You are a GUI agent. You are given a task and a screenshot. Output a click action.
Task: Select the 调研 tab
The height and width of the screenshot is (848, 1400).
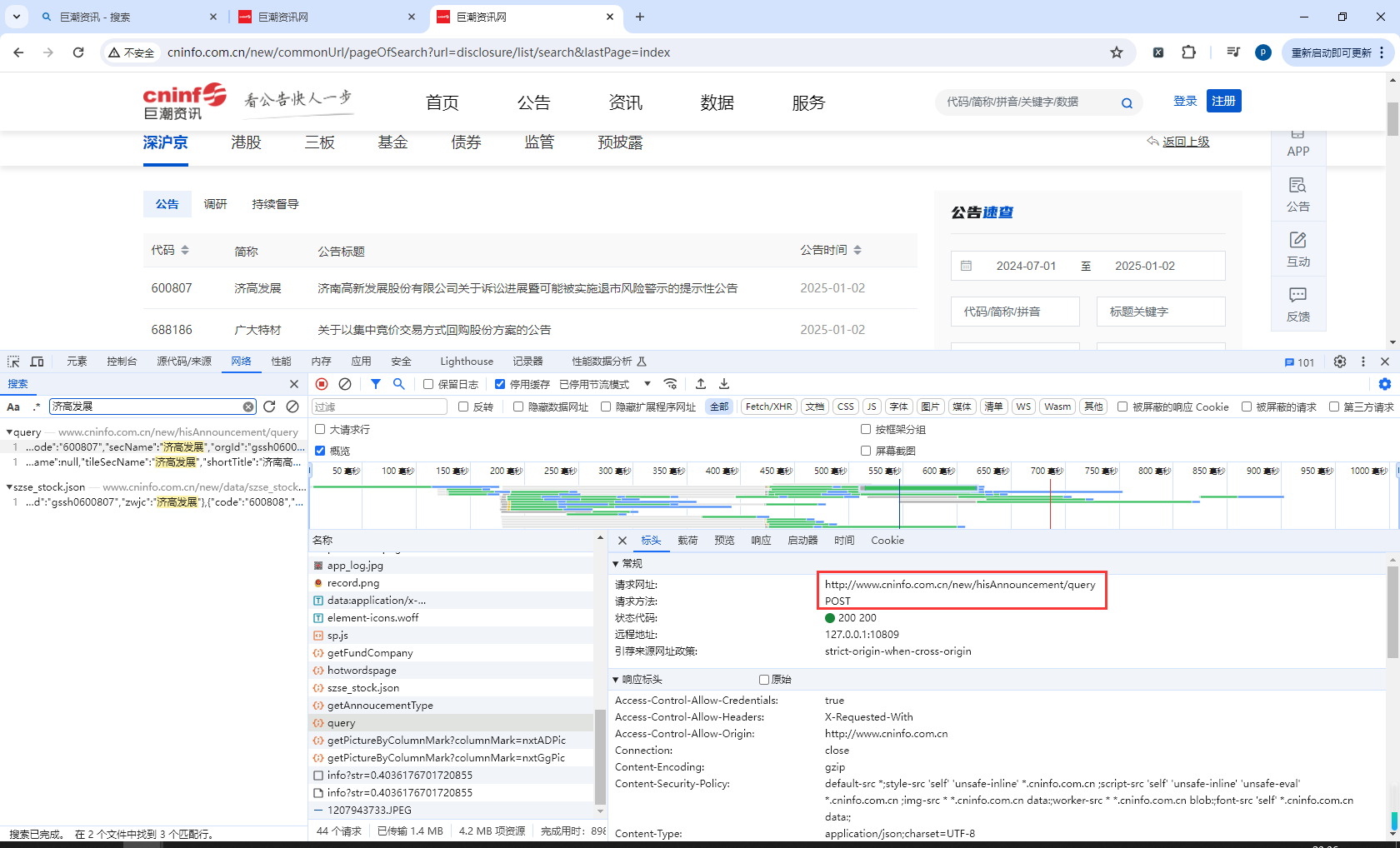tap(215, 204)
